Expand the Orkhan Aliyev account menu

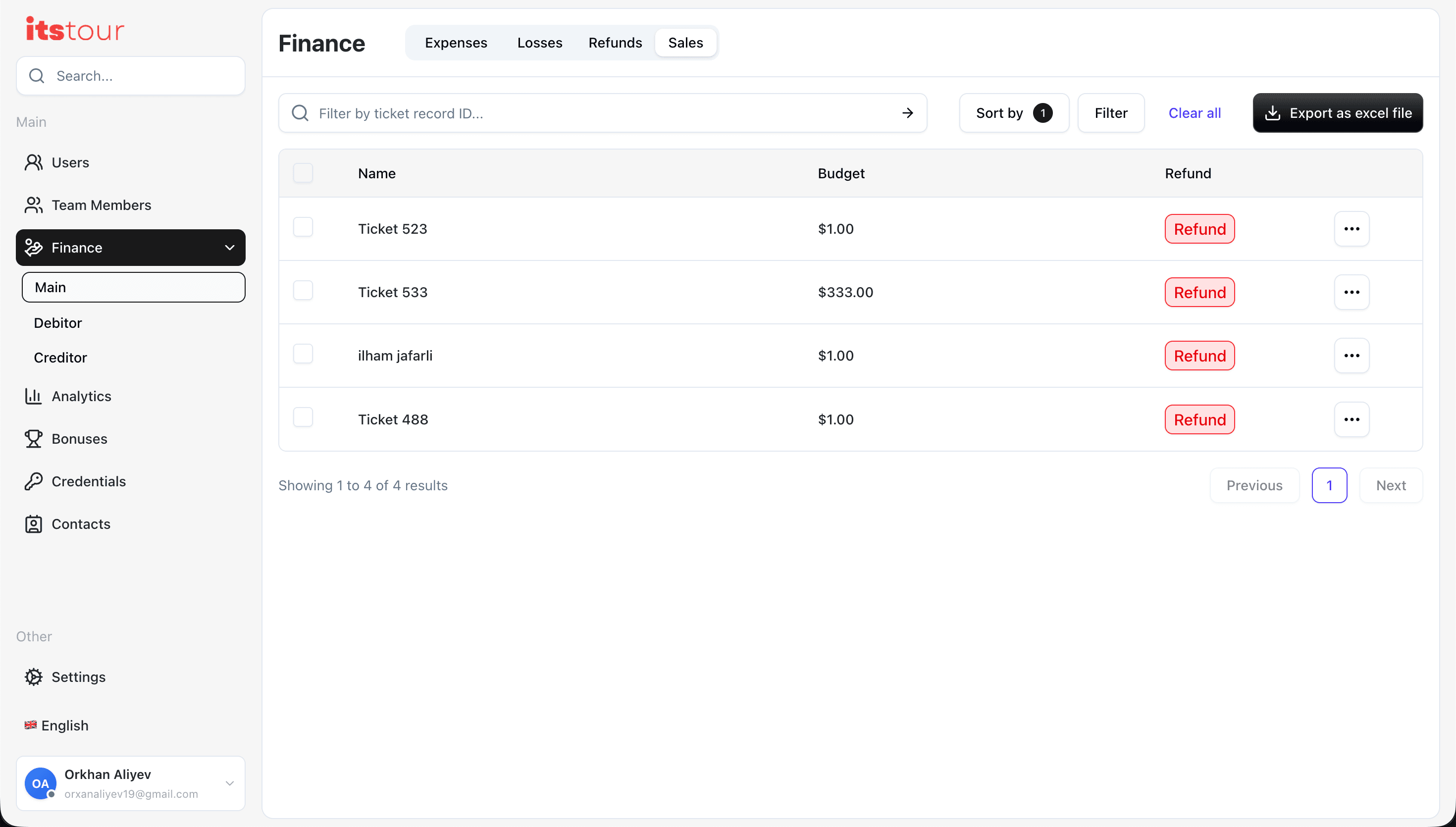click(229, 783)
